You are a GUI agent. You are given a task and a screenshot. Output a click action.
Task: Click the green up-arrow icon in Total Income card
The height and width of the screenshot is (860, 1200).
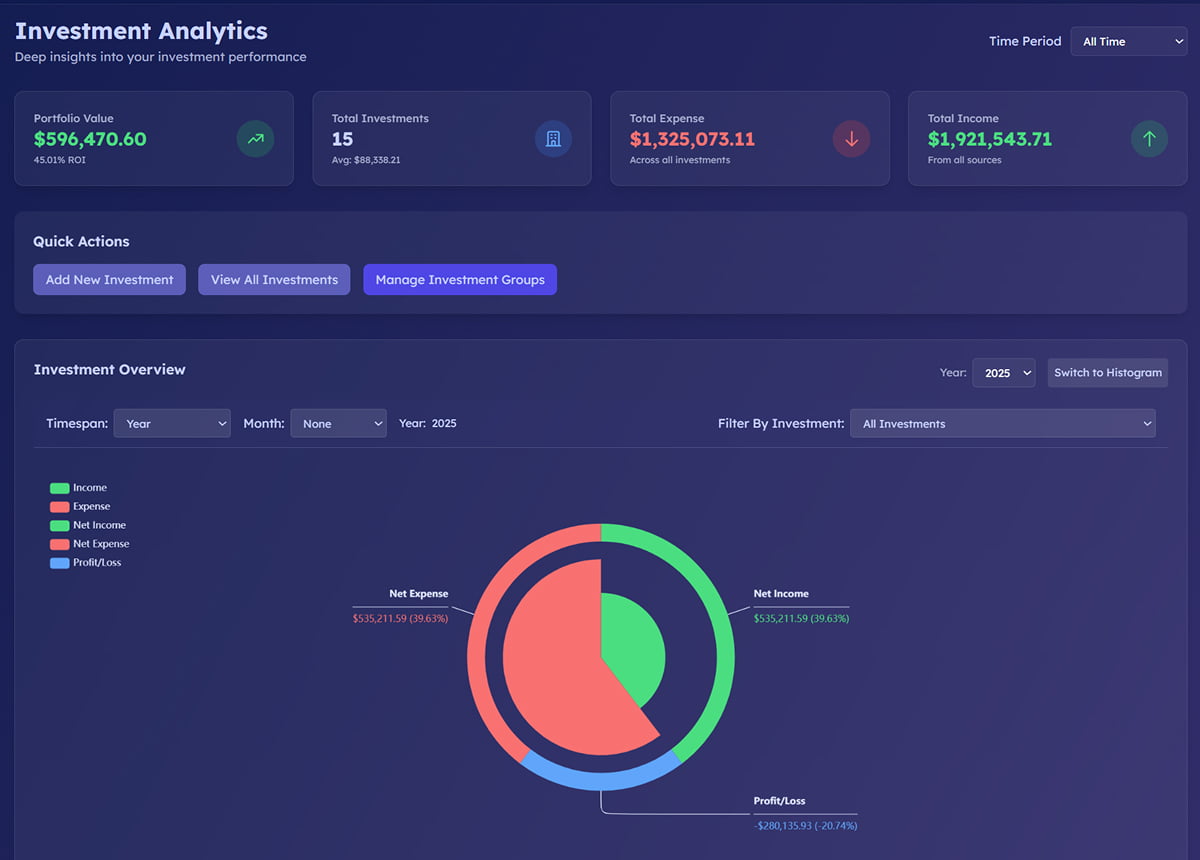[x=1149, y=139]
